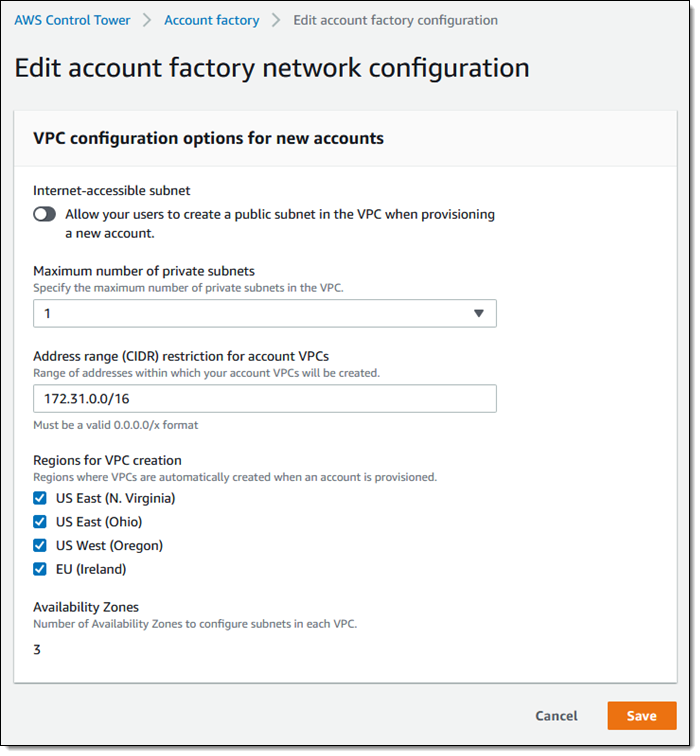Click the chevron after AWS Control Tower
The width and height of the screenshot is (700, 756).
(147, 20)
